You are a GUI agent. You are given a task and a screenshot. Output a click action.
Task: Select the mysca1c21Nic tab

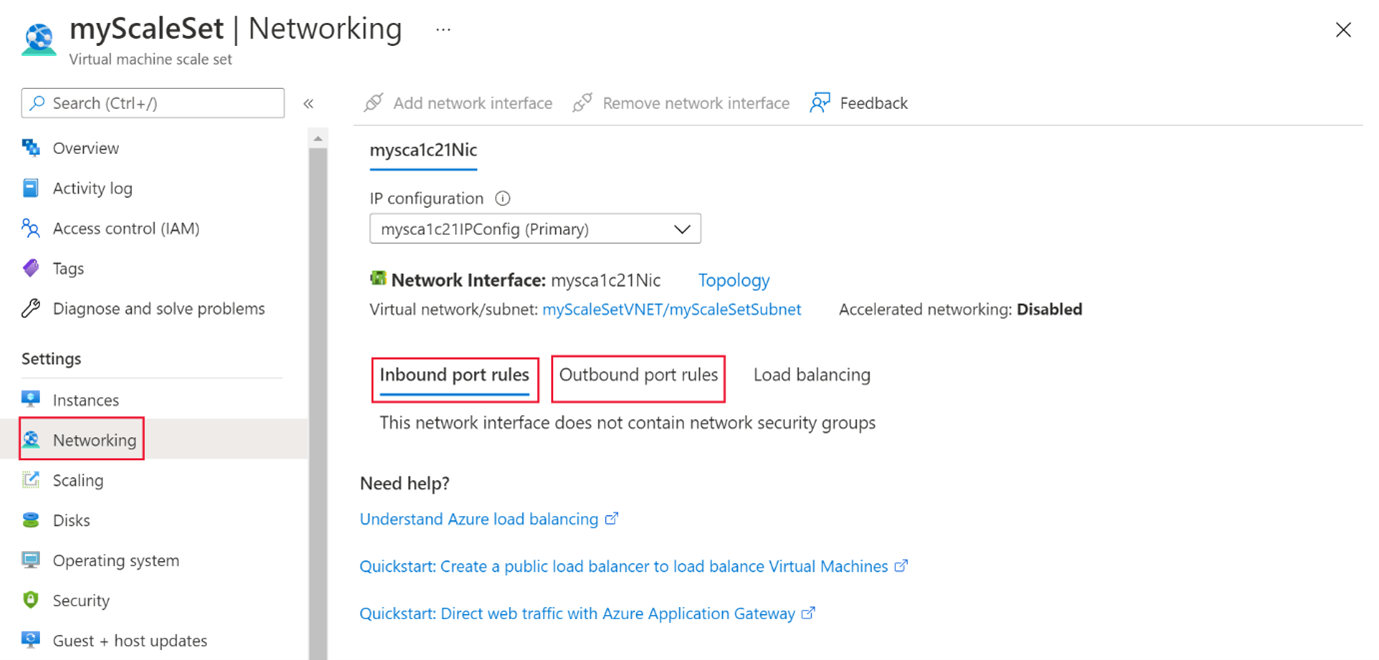tap(423, 151)
